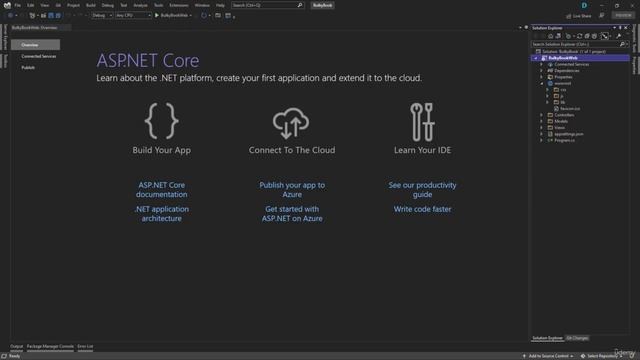Click Select Repository in status bar
640x360 pixels.
point(601,356)
